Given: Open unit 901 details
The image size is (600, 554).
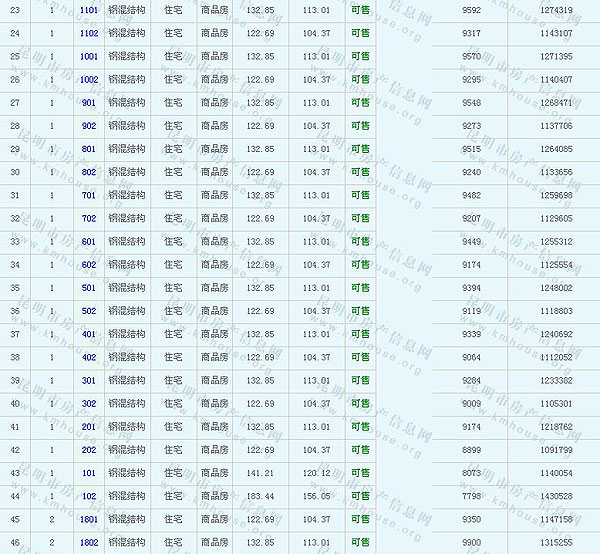Looking at the screenshot, I should 89,103.
